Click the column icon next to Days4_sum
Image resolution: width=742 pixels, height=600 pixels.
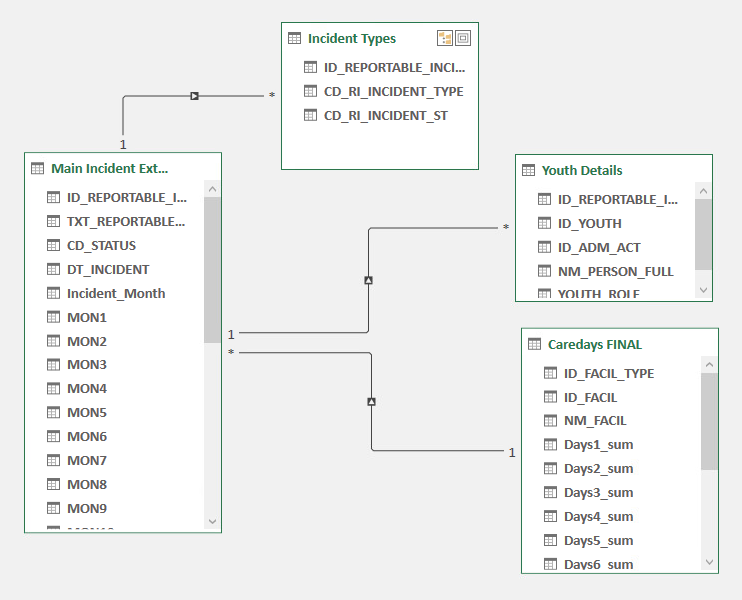tap(550, 516)
